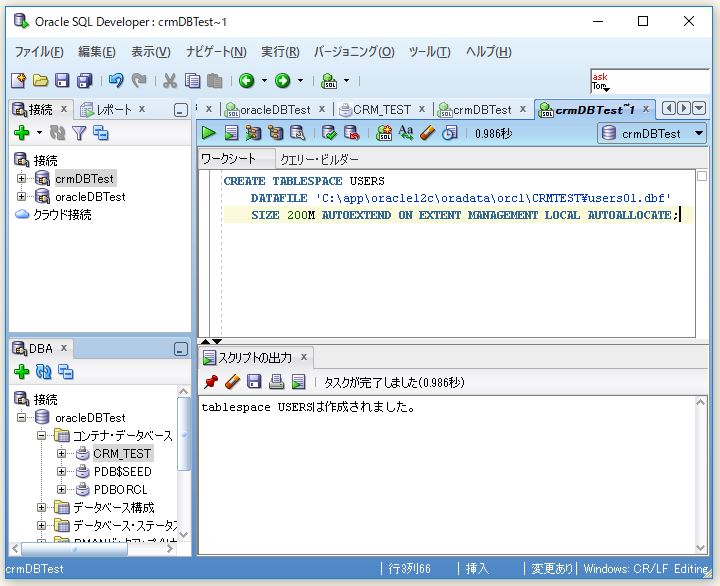720x586 pixels.
Task: Close the crmDBTest~1 editor tab
Action: [646, 109]
